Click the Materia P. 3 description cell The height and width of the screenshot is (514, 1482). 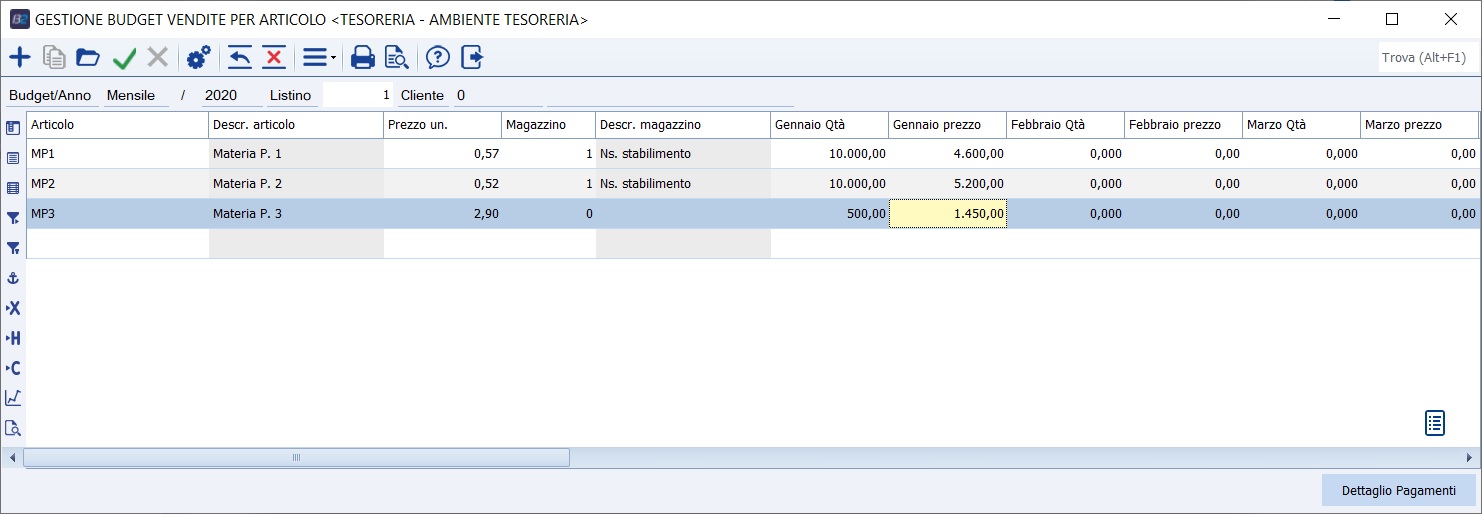[x=296, y=214]
